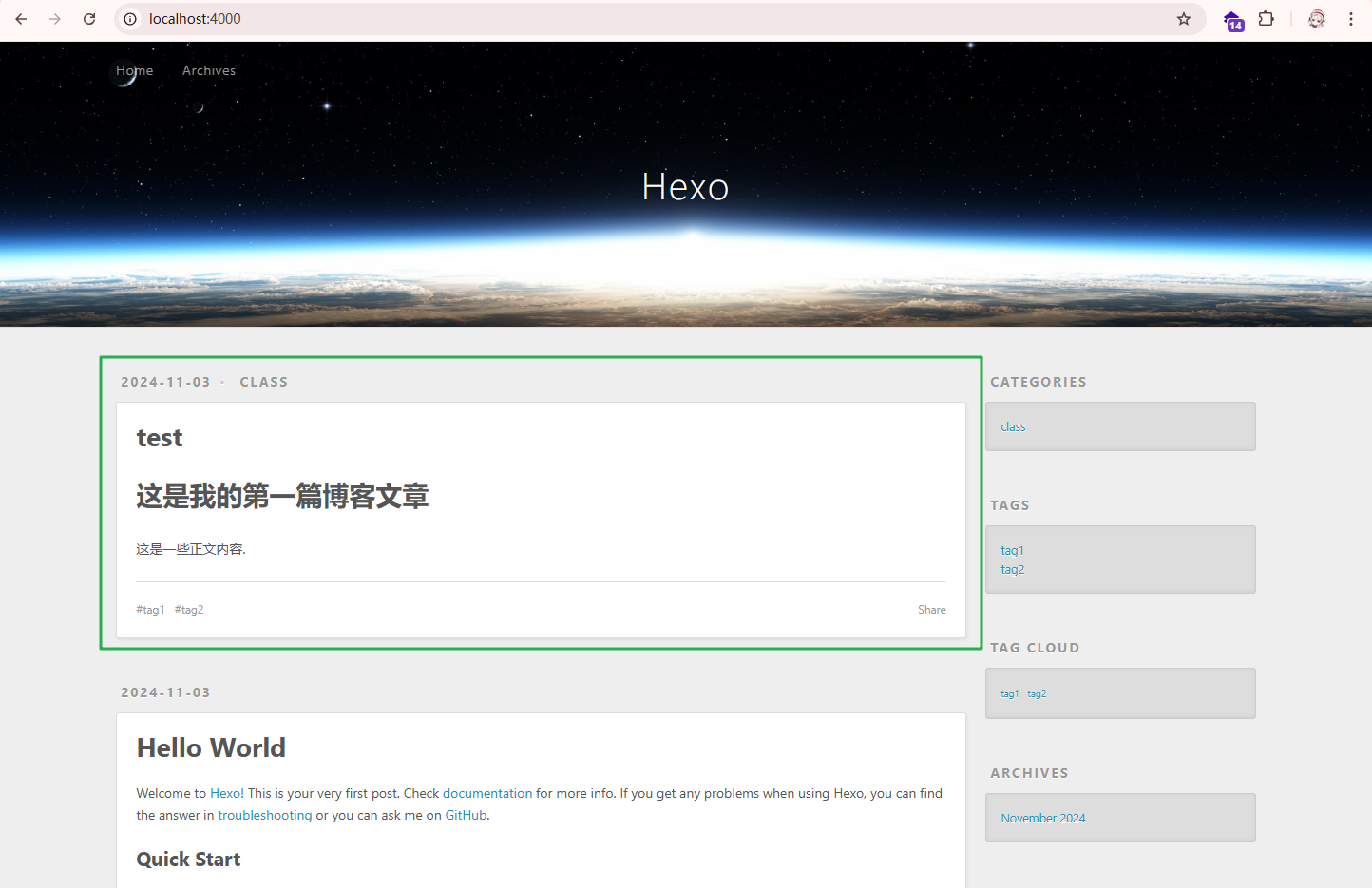Select the class category link

[1013, 427]
